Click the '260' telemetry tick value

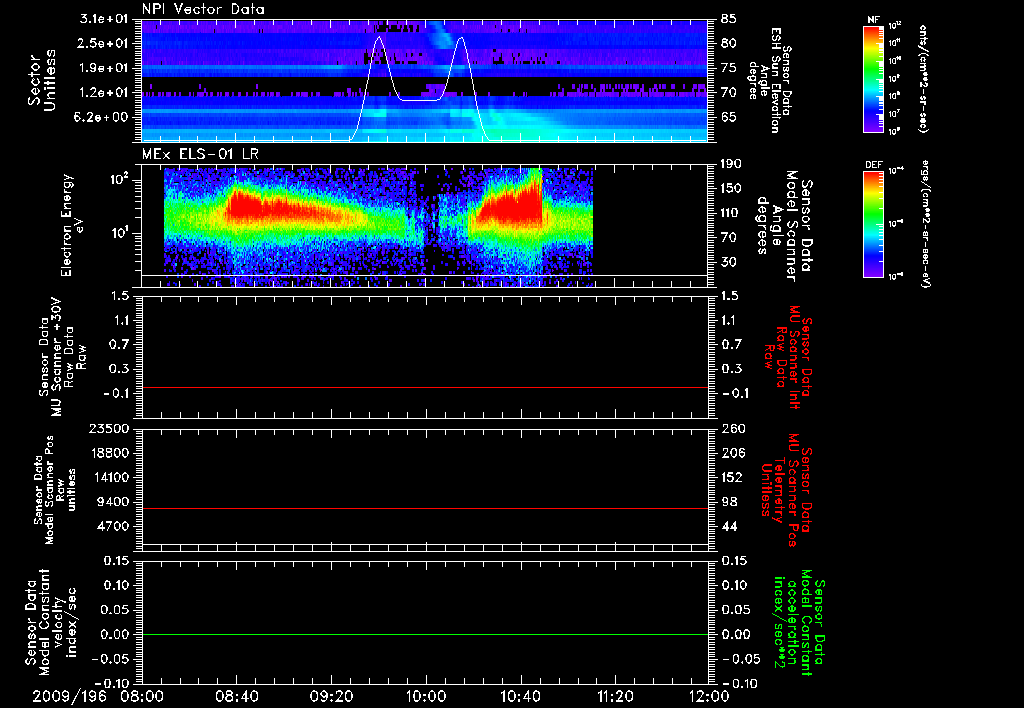(733, 428)
